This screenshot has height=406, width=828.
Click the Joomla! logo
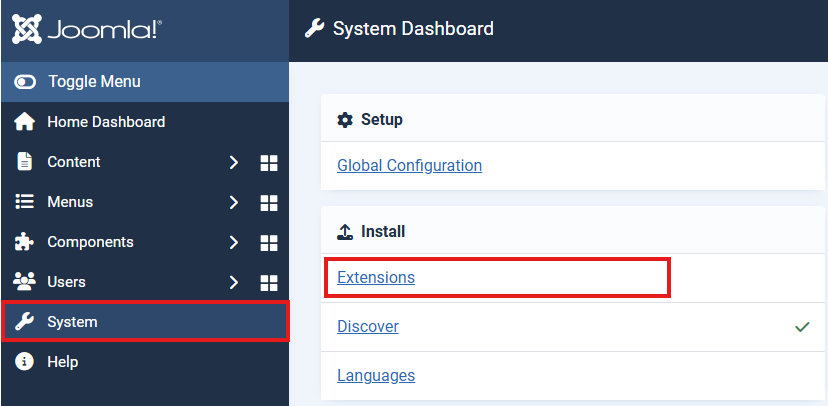(x=87, y=29)
